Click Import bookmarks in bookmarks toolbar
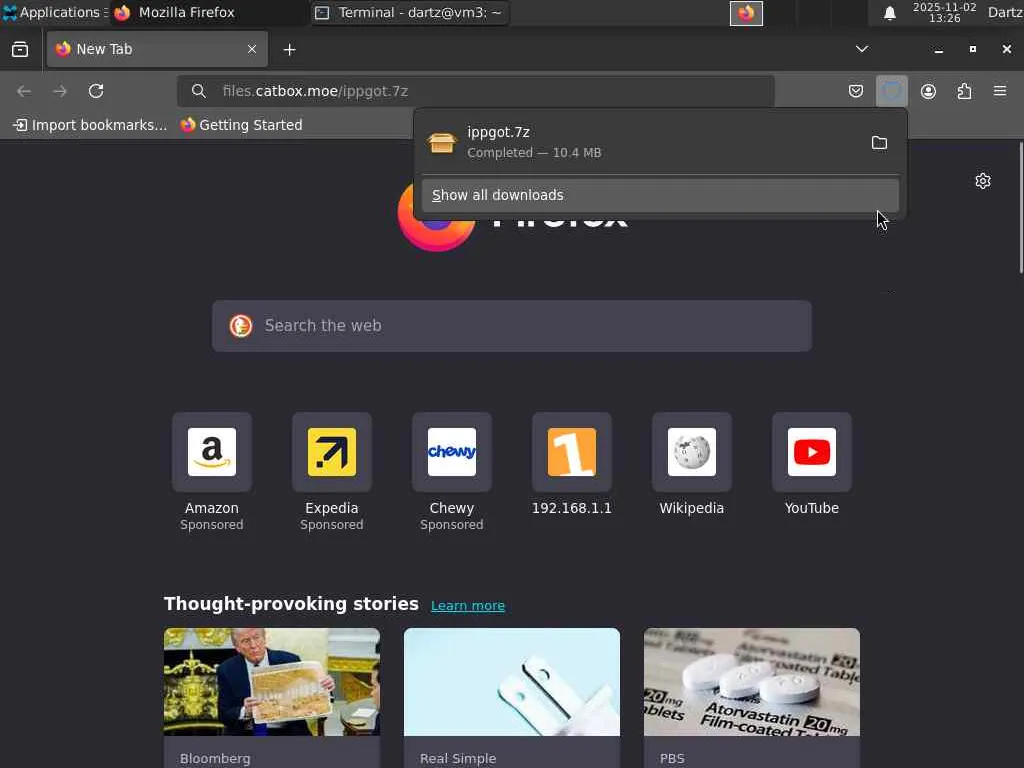Screen dimensions: 1024x768 coord(90,125)
